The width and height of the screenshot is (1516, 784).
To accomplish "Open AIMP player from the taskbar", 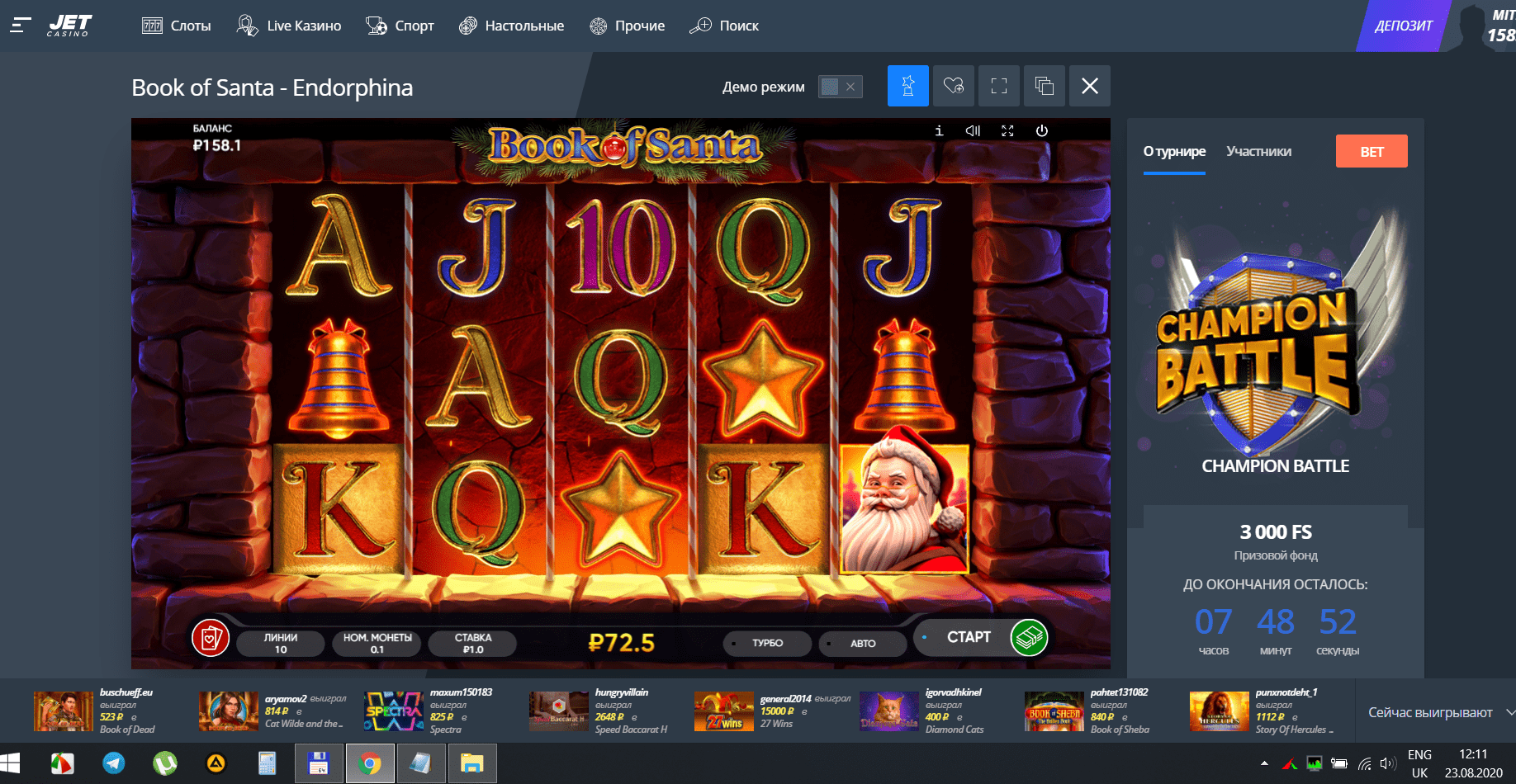I will [216, 763].
